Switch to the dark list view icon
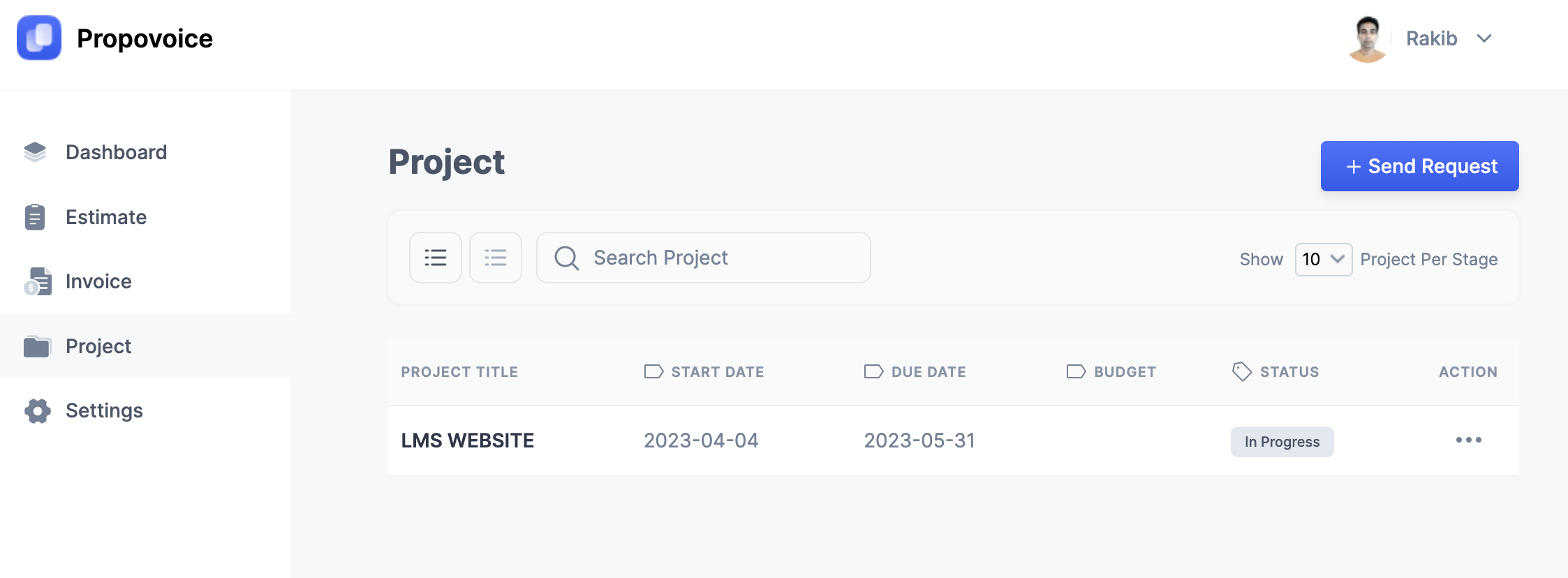The image size is (1568, 578). coord(436,258)
